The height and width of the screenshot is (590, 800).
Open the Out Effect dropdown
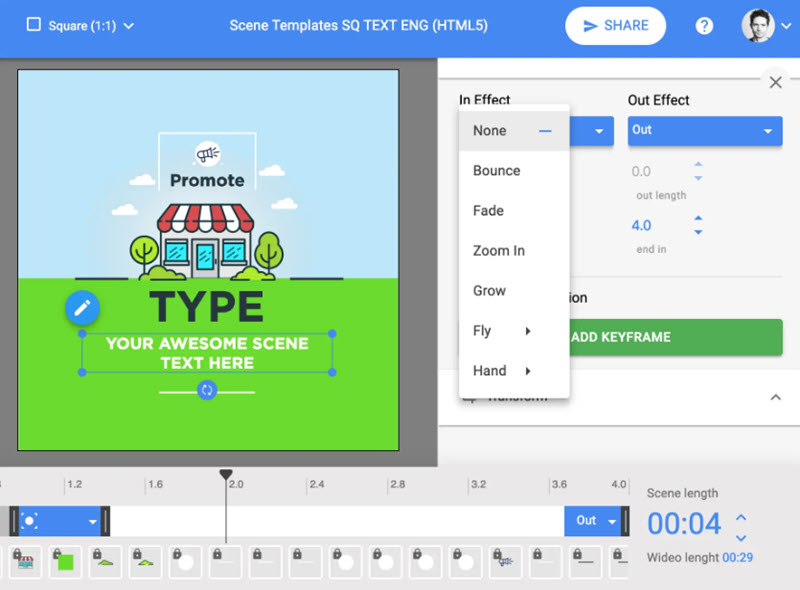click(704, 130)
